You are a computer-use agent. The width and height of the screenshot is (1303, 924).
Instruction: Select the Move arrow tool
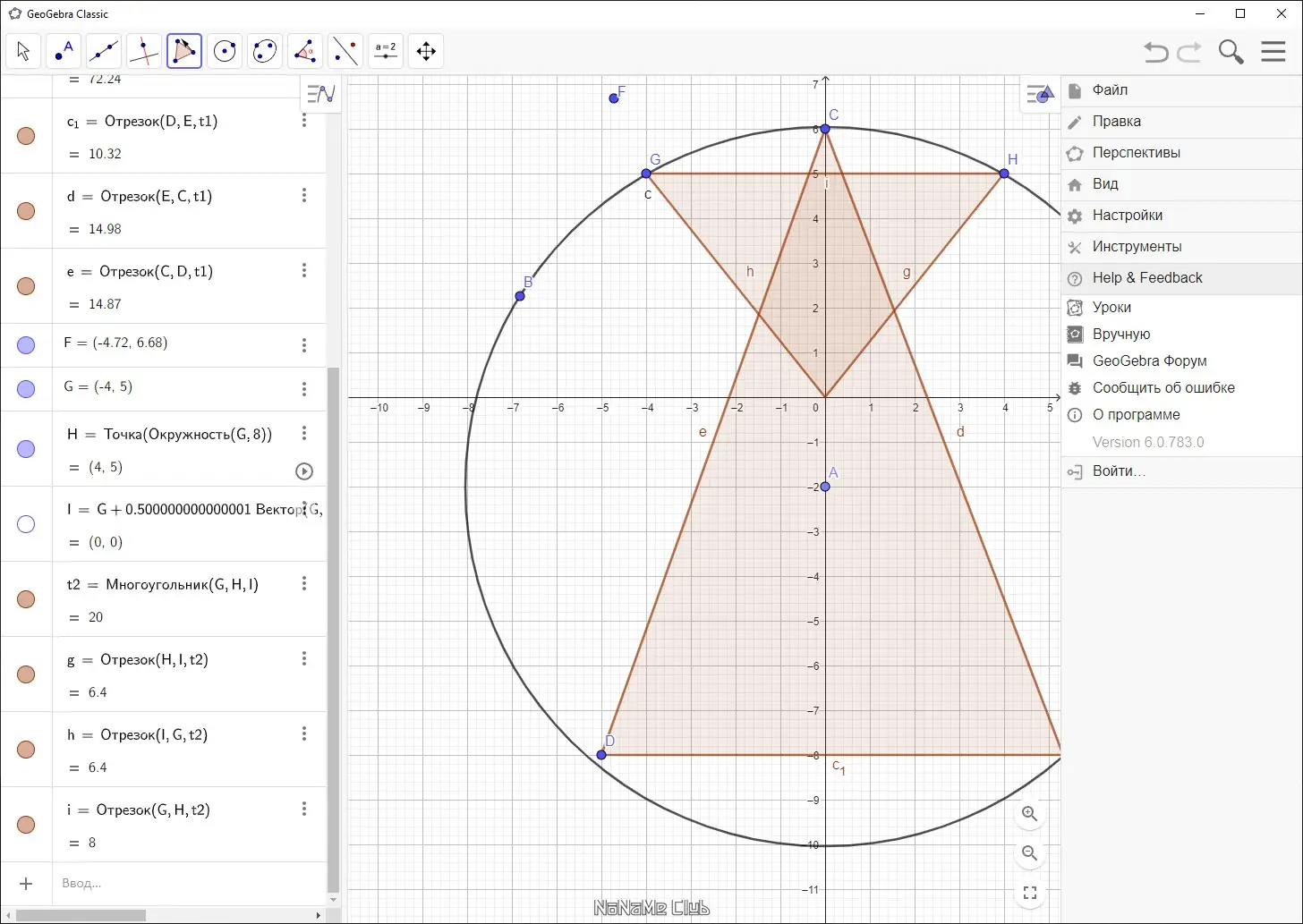click(23, 51)
